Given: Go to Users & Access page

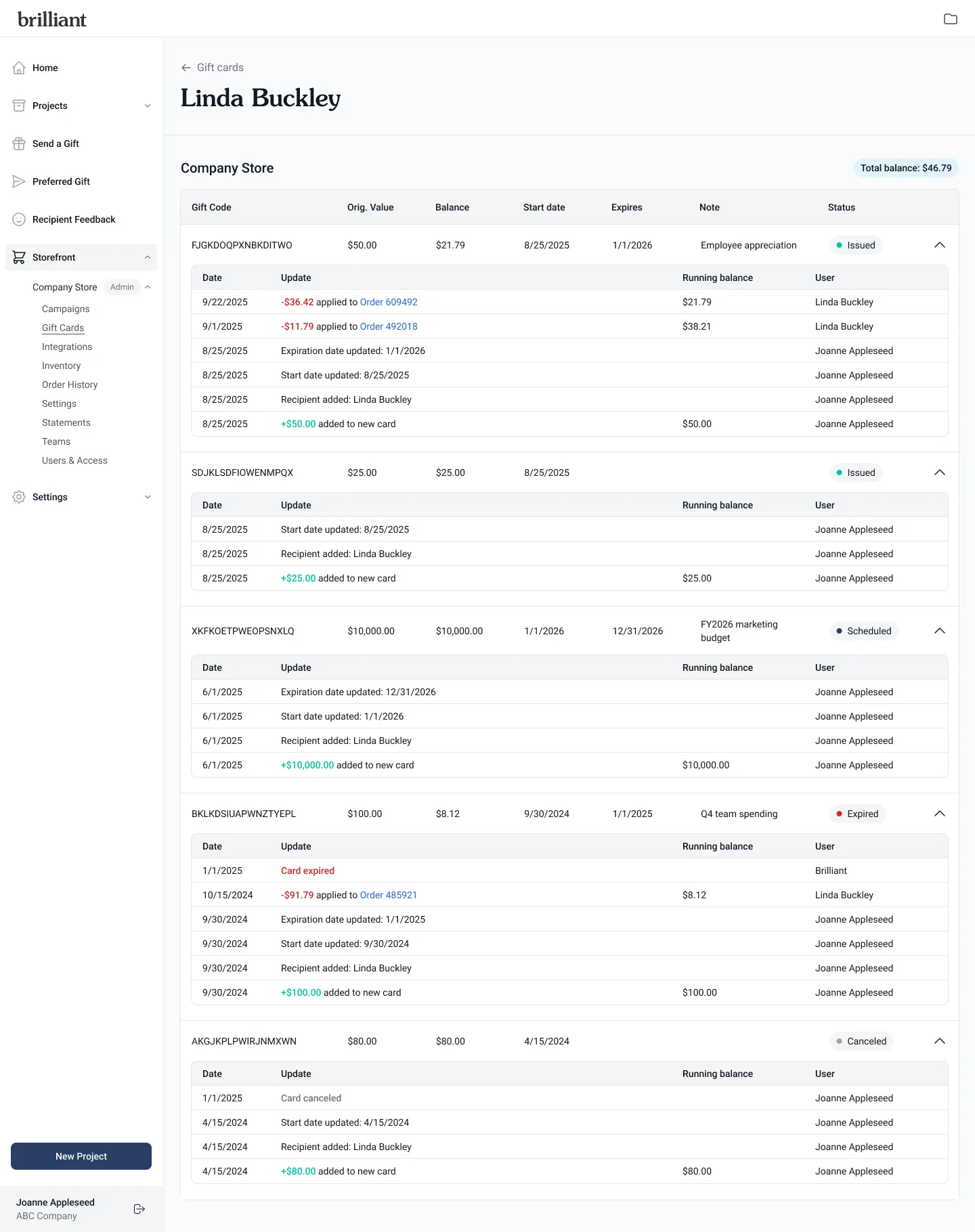Looking at the screenshot, I should tap(74, 460).
